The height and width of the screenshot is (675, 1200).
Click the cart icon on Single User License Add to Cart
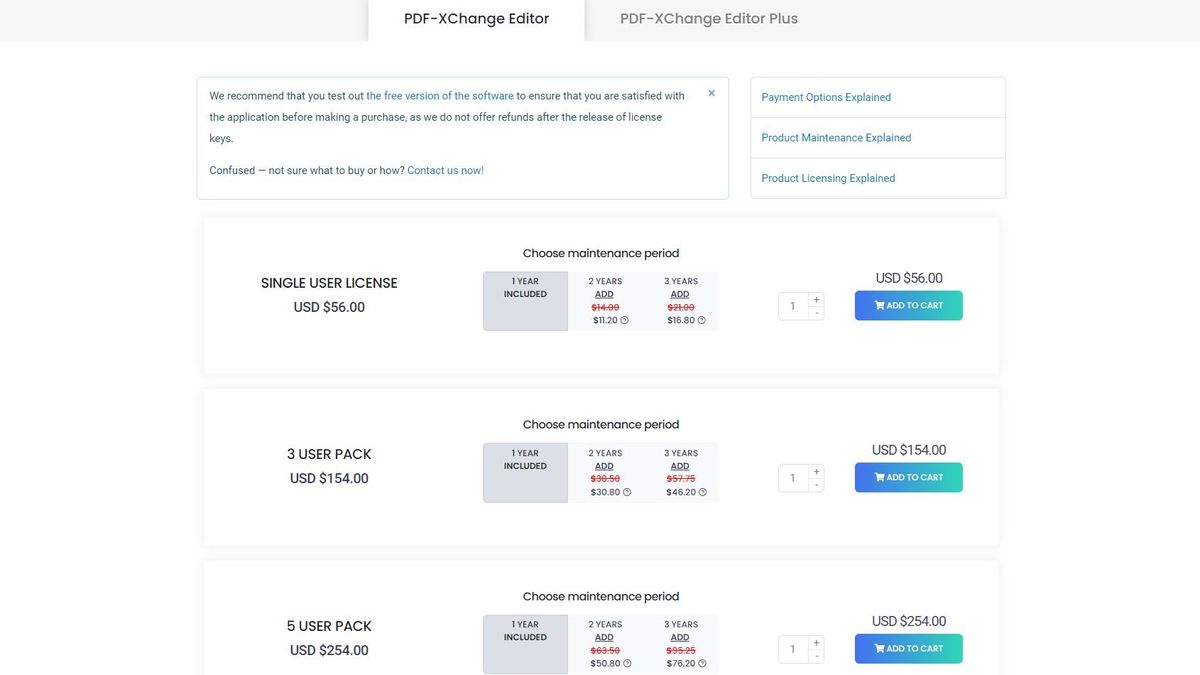(x=878, y=305)
